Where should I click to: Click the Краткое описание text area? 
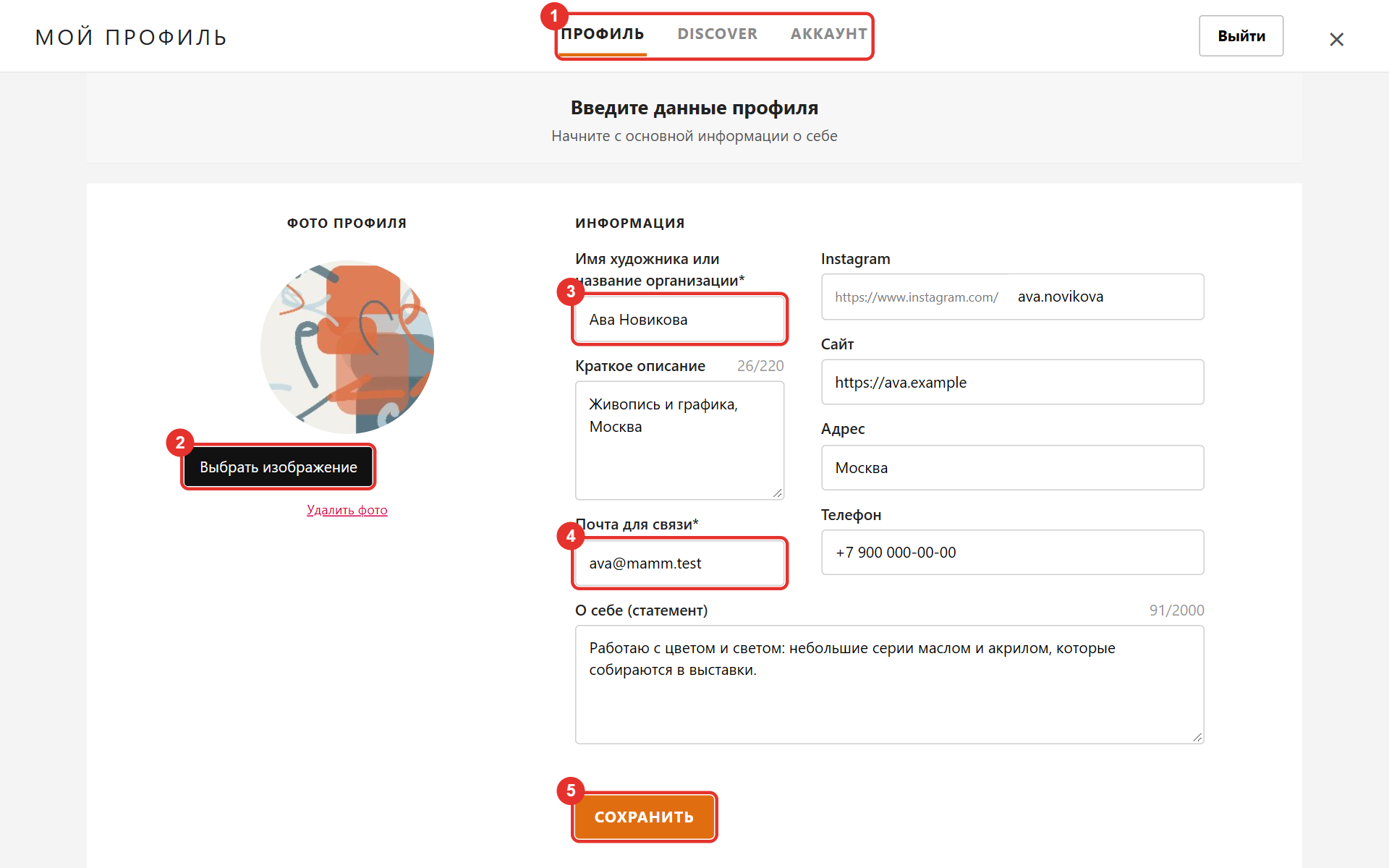pos(680,441)
